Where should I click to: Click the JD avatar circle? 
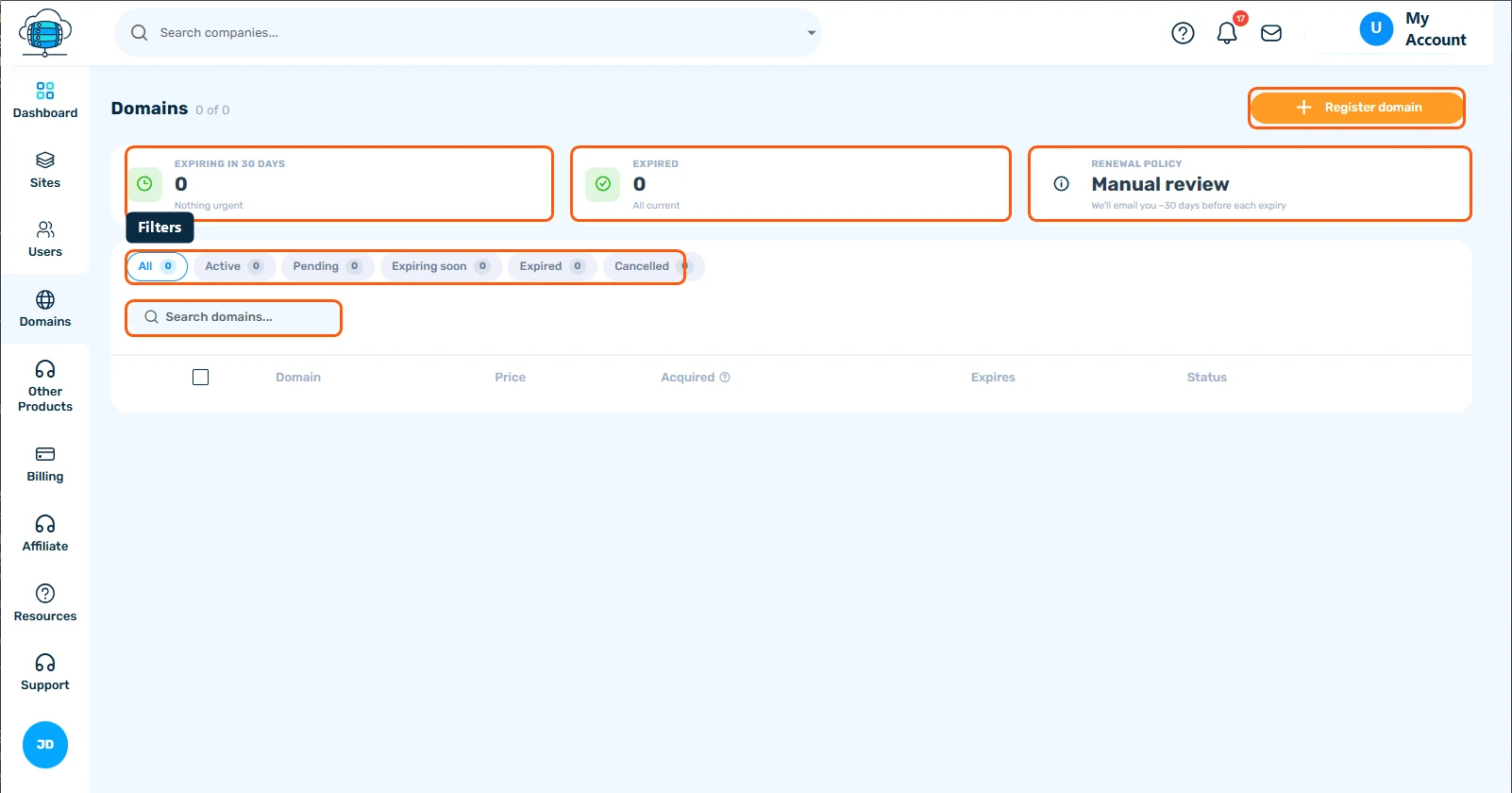point(45,745)
